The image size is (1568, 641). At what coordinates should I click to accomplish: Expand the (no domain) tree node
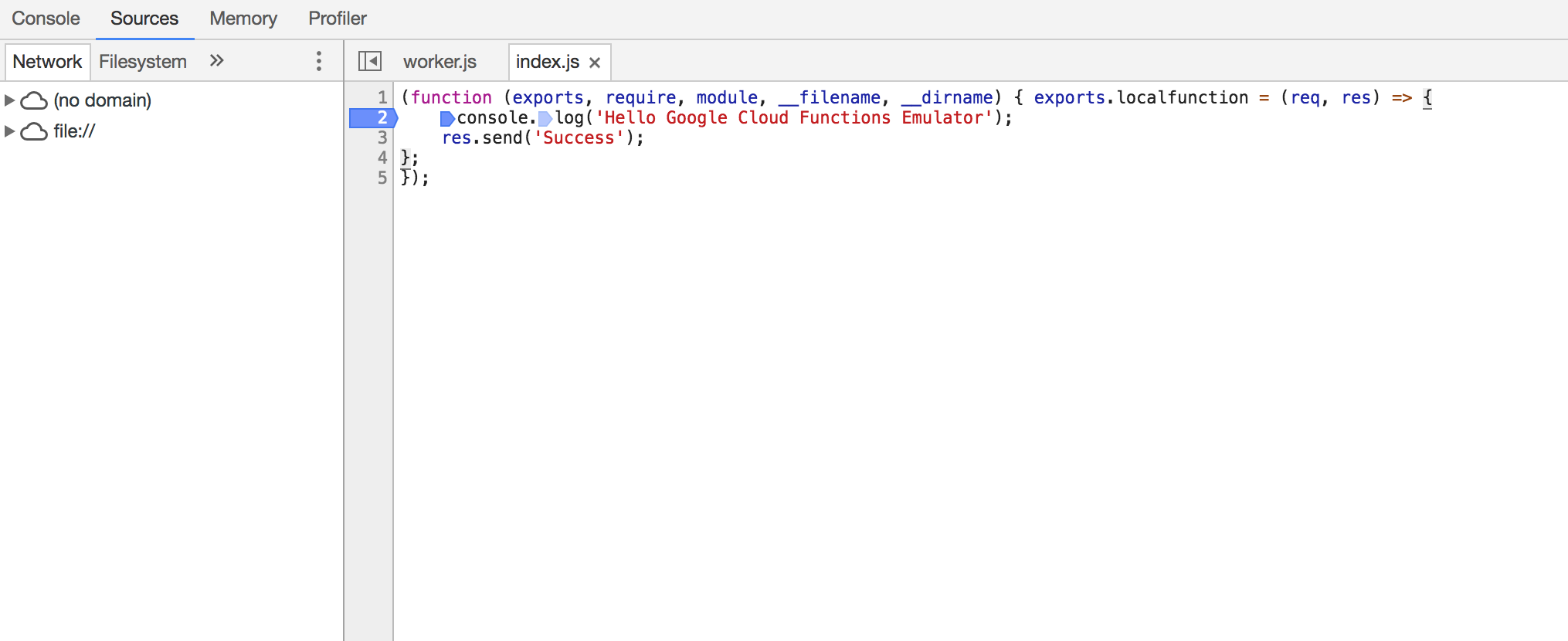pyautogui.click(x=9, y=100)
